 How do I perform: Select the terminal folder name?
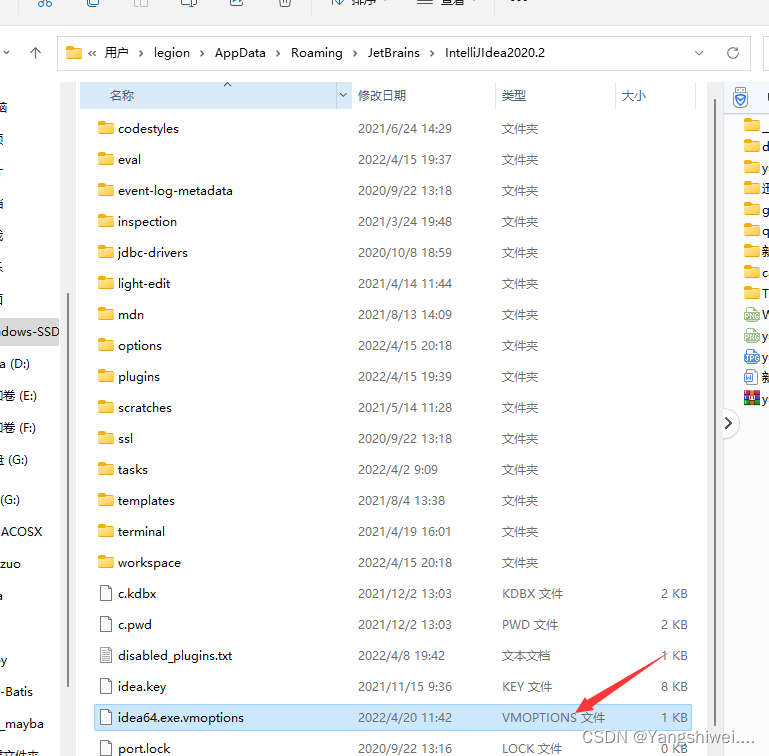[x=141, y=531]
